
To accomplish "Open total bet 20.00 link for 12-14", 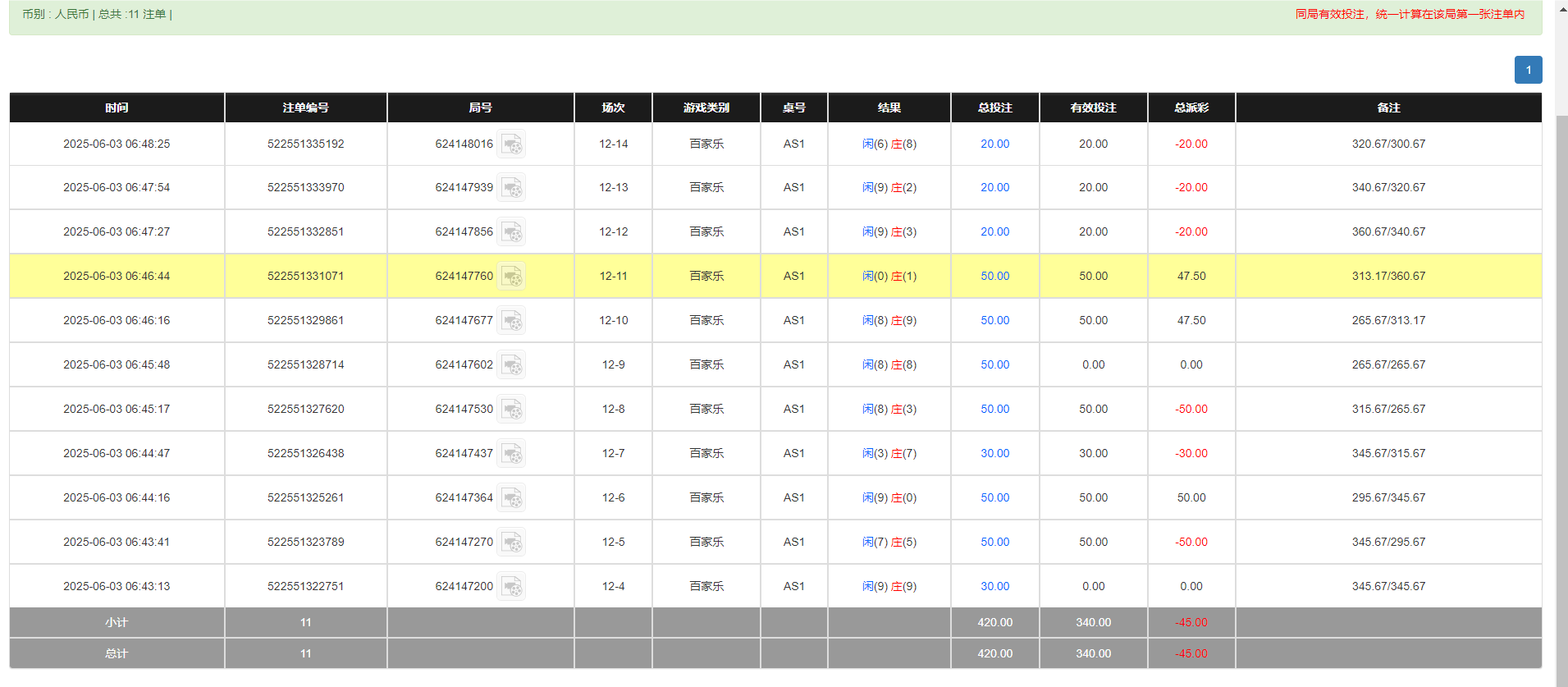I will coord(994,144).
